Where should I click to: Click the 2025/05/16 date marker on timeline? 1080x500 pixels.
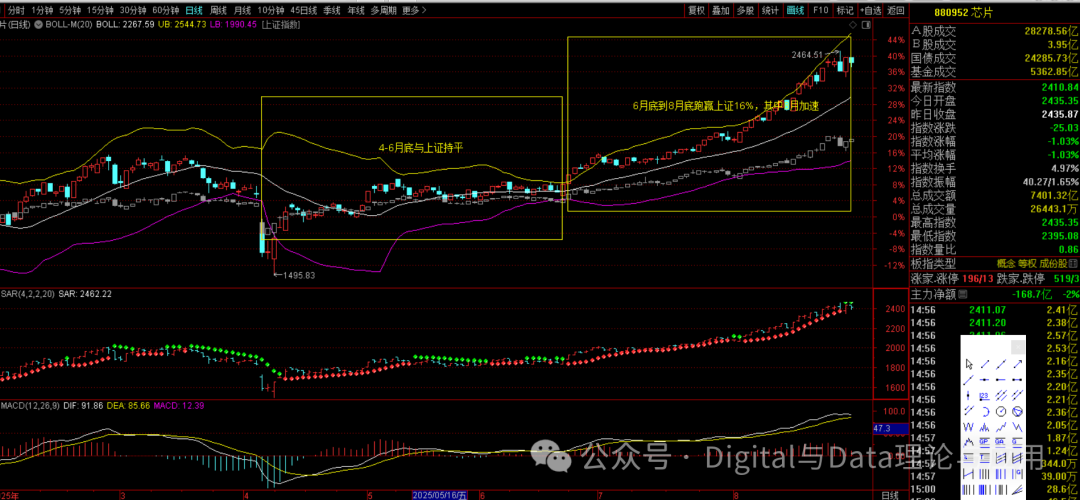(439, 495)
